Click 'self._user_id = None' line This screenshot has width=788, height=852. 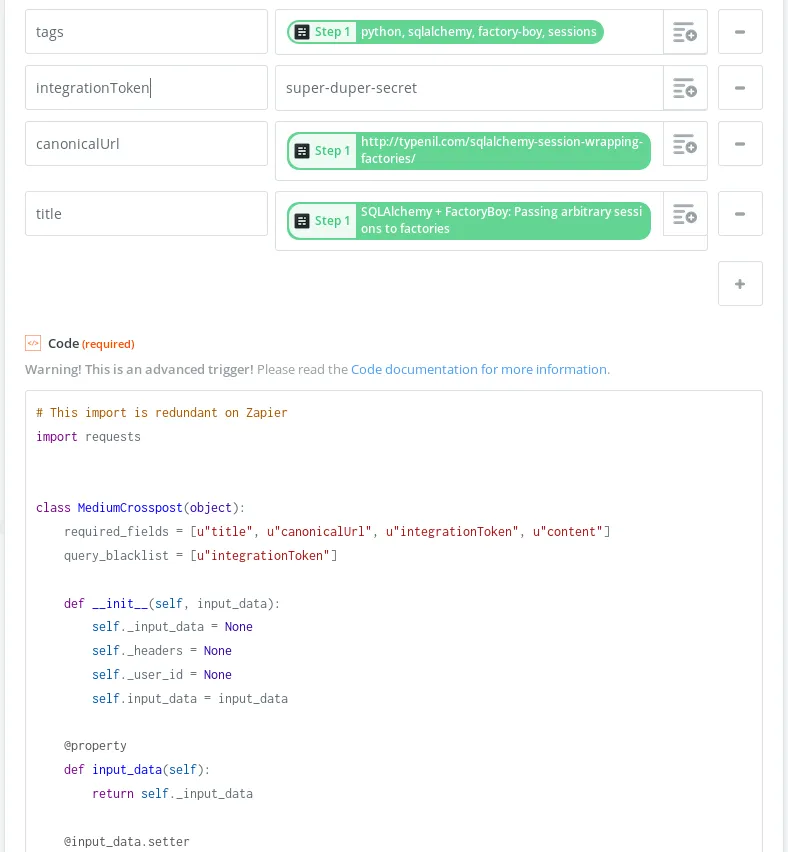coord(161,674)
